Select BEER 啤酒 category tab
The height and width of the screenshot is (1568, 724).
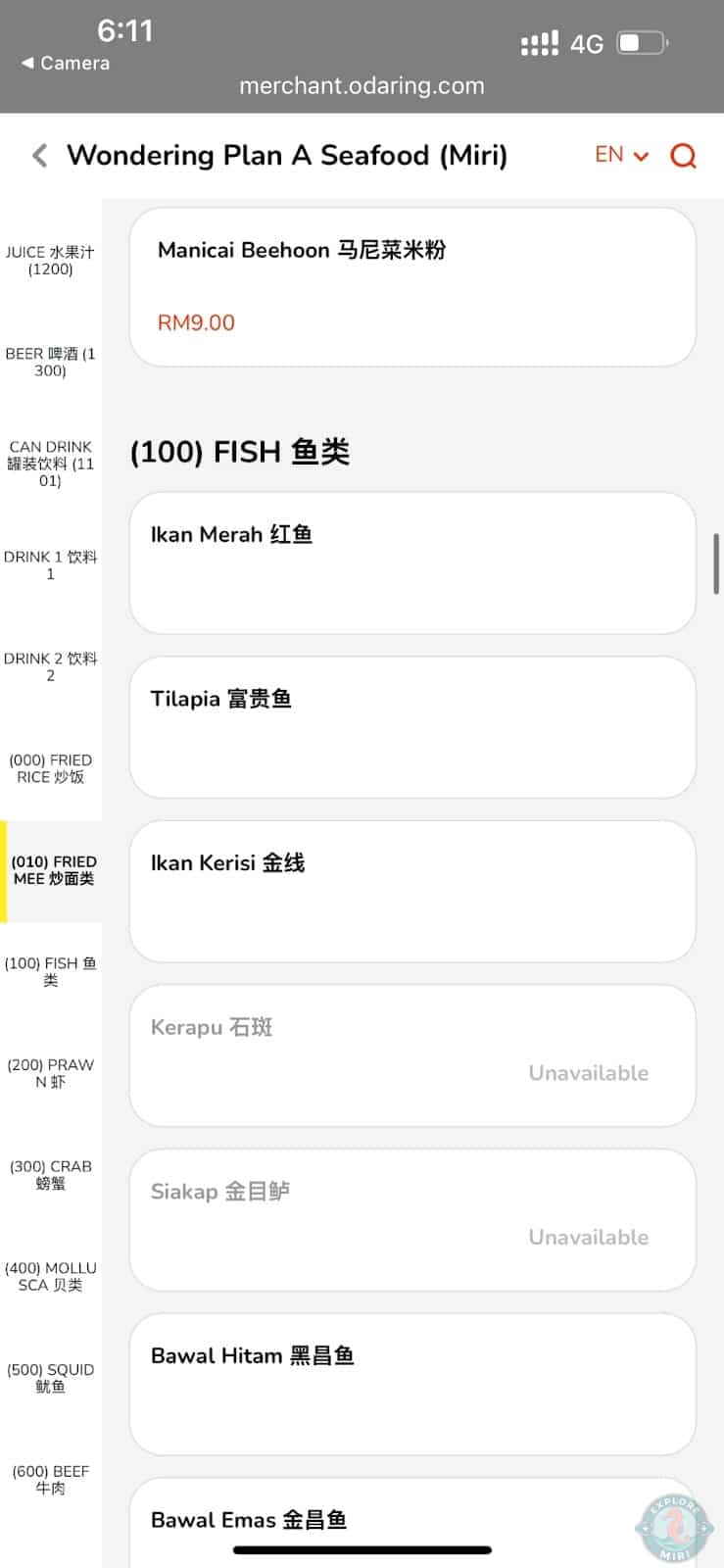[50, 362]
